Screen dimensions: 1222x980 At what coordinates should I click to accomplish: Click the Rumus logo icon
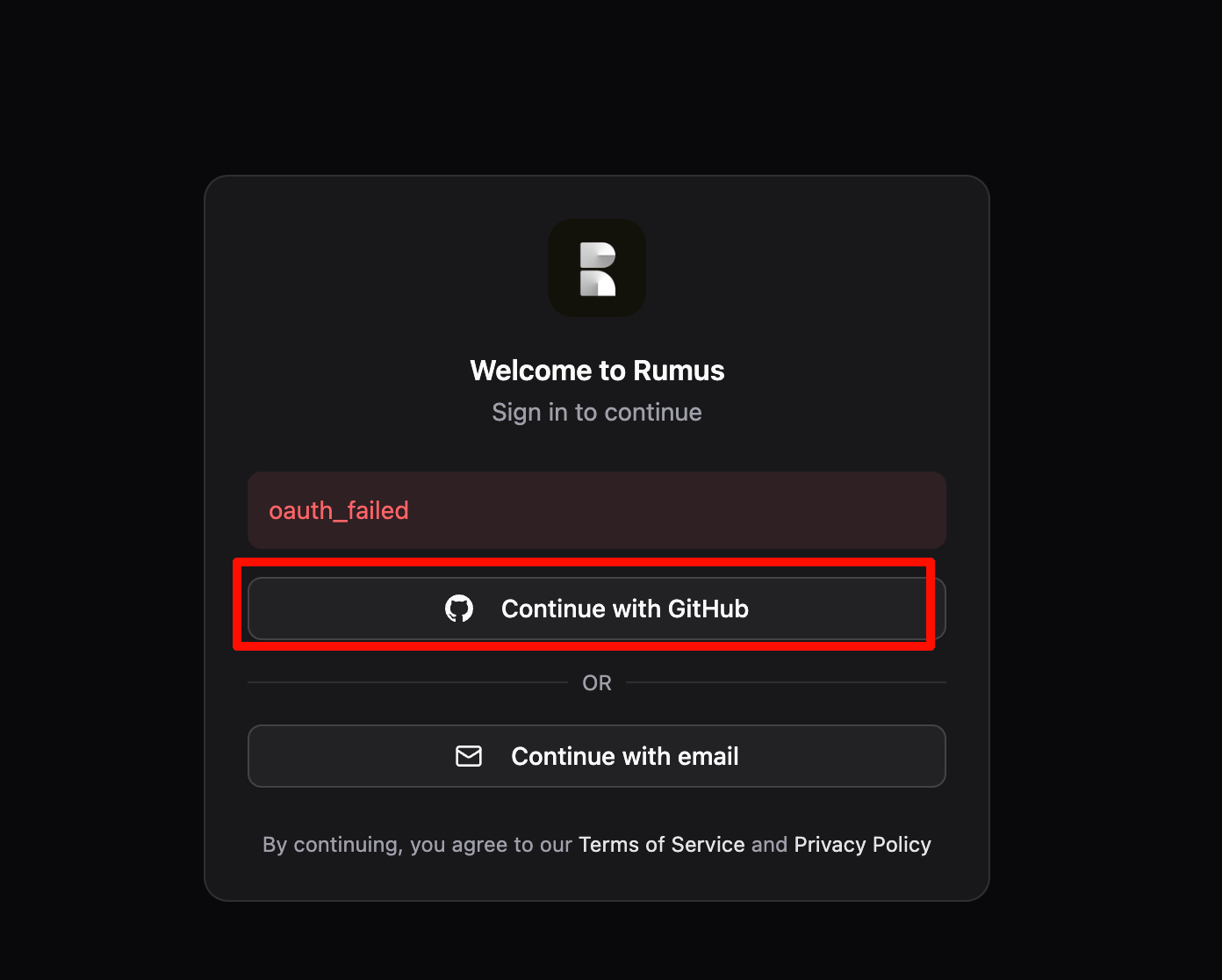pyautogui.click(x=597, y=269)
